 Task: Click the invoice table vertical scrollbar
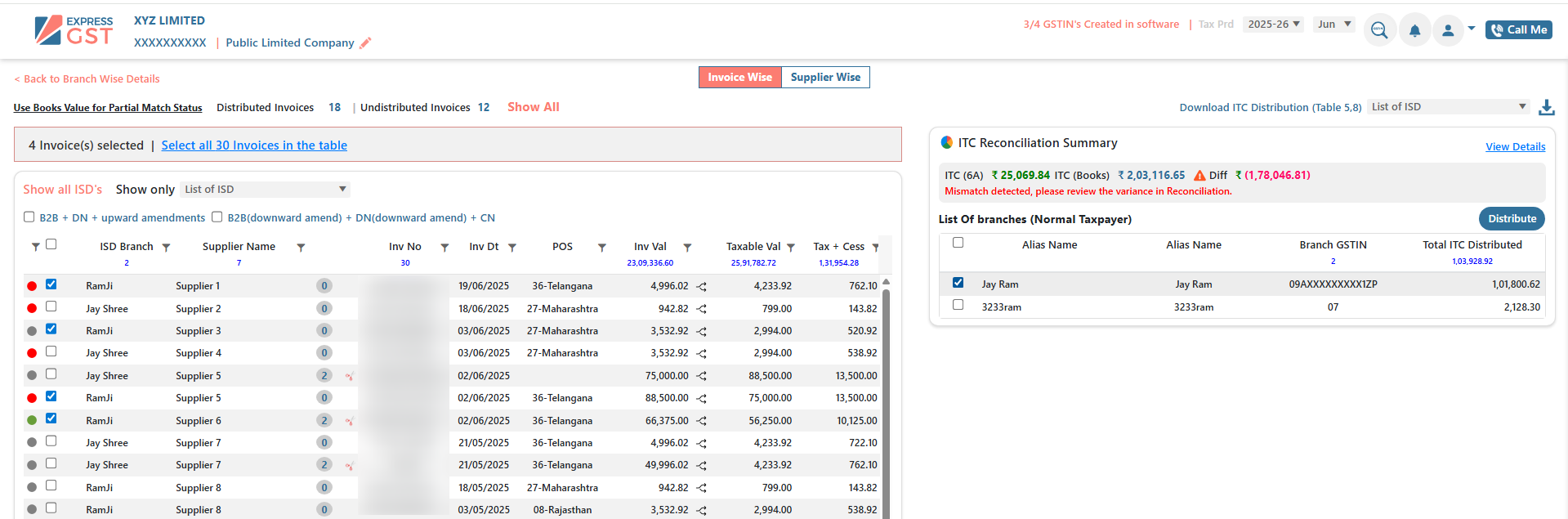click(887, 392)
